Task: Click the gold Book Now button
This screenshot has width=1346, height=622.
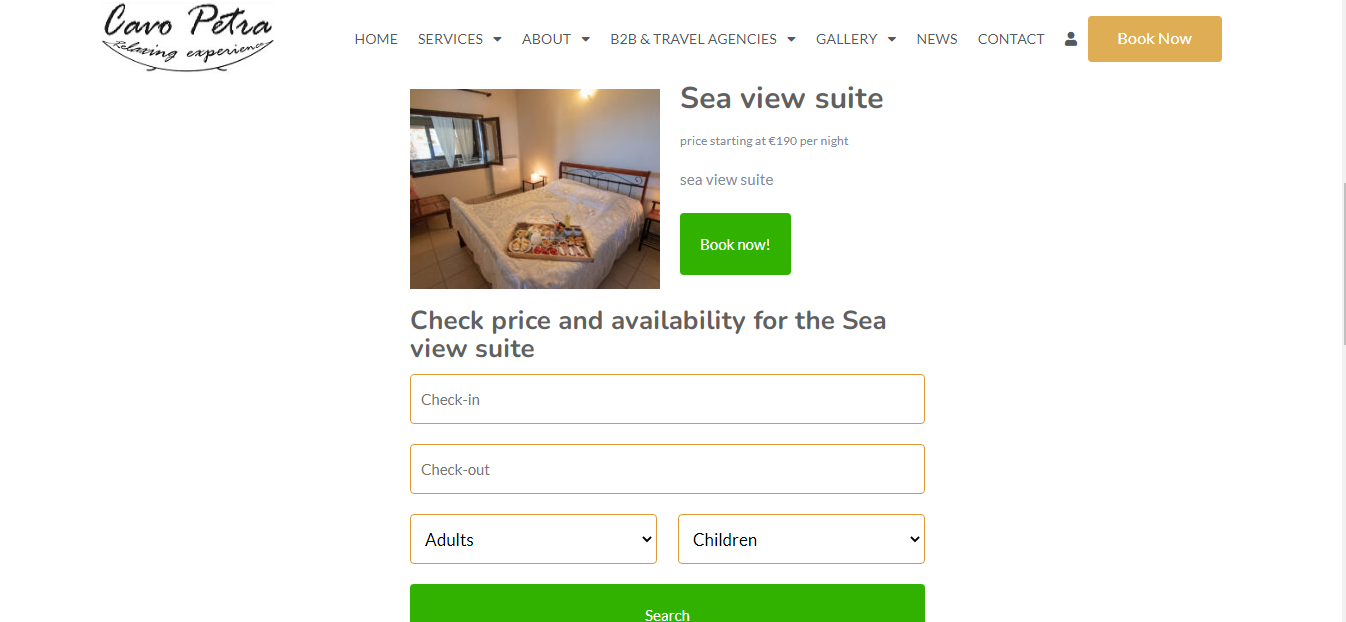Action: (x=1154, y=39)
